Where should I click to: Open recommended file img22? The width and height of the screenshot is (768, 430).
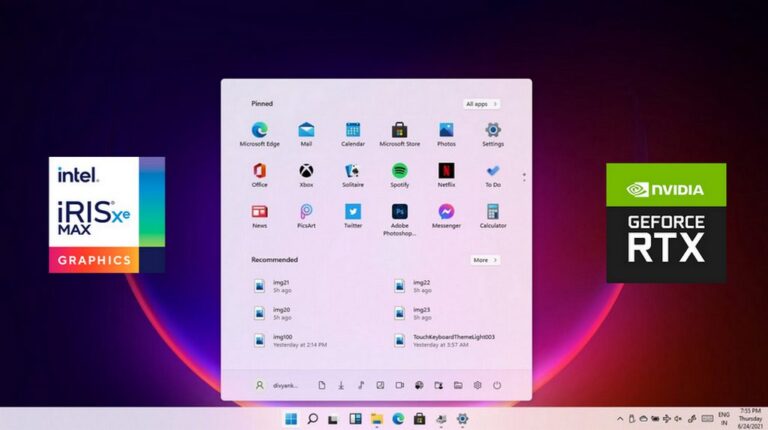(x=412, y=286)
